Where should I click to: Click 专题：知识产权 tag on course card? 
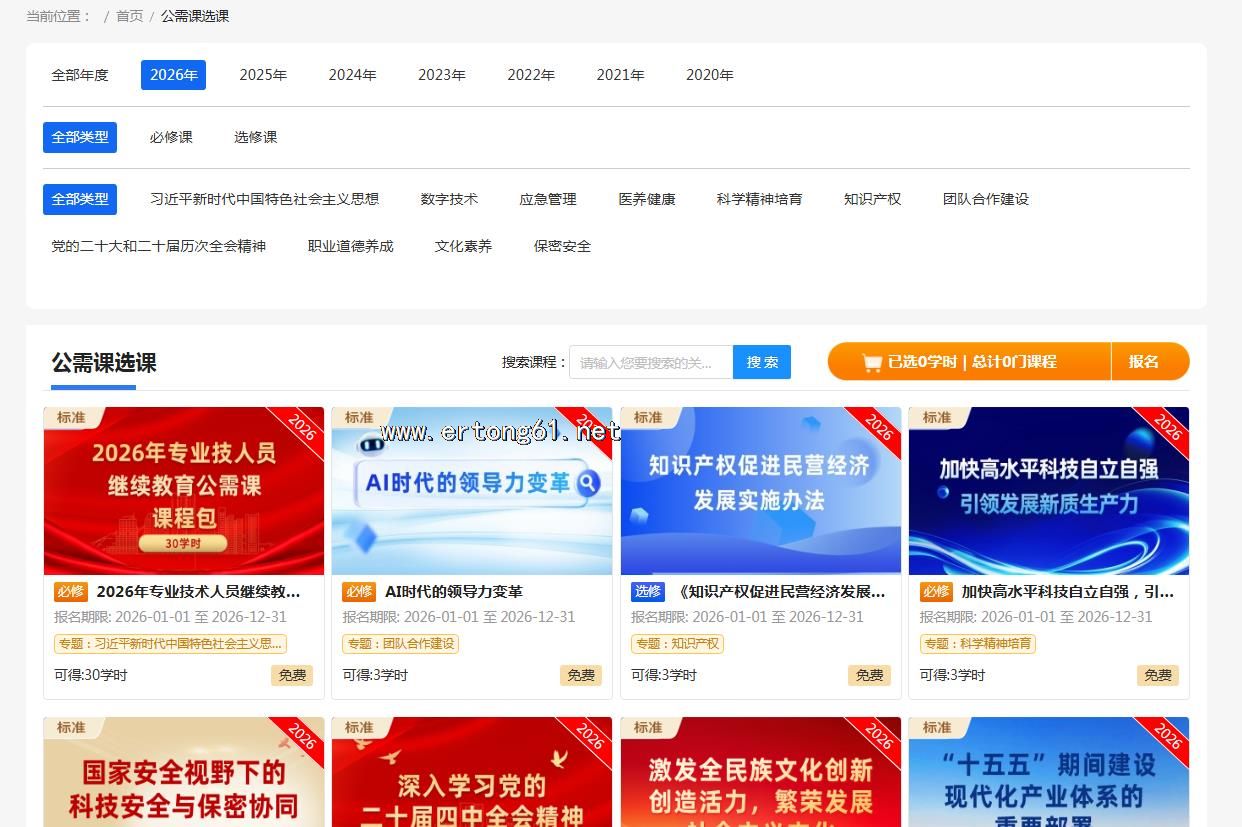click(x=677, y=644)
